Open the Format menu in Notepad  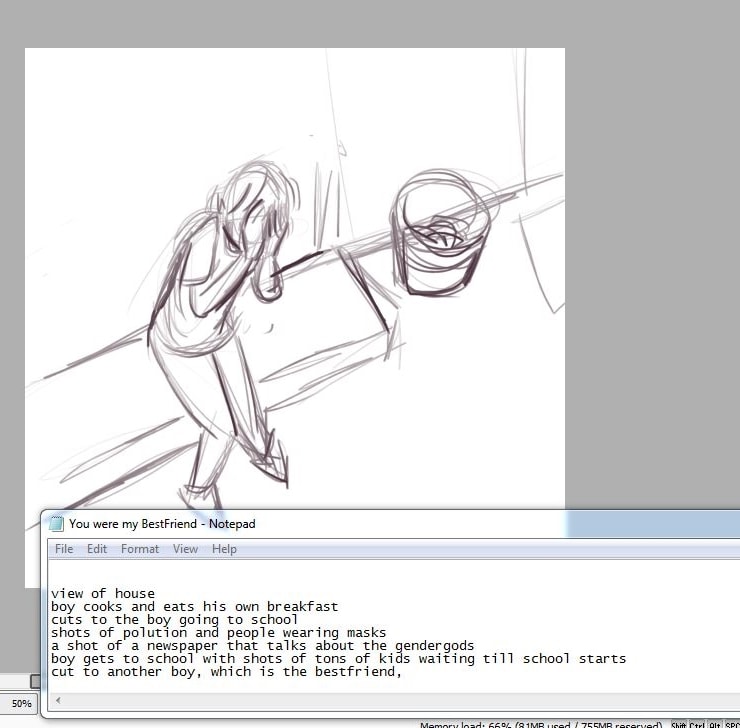[140, 549]
